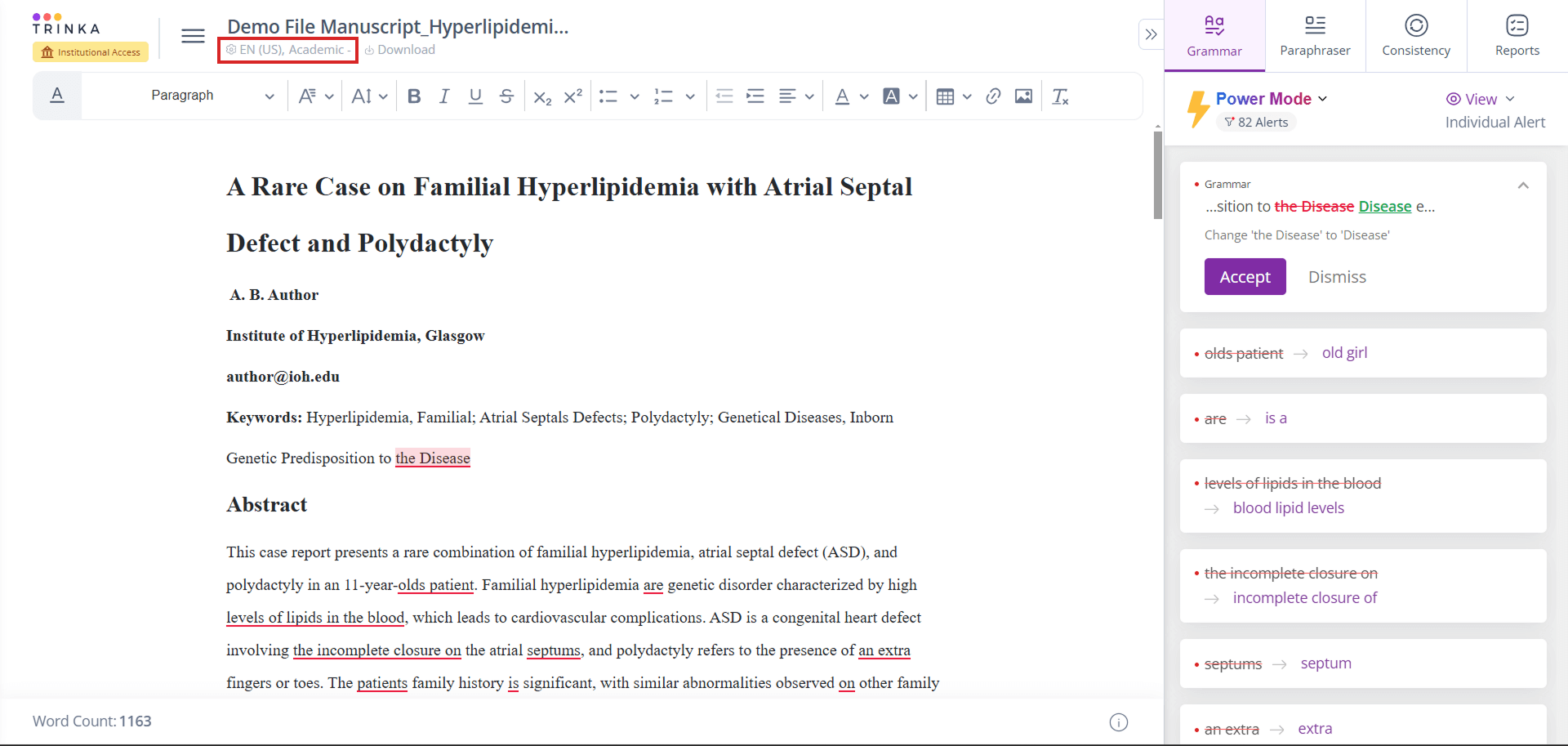Click the Institutional Access badge

[91, 52]
